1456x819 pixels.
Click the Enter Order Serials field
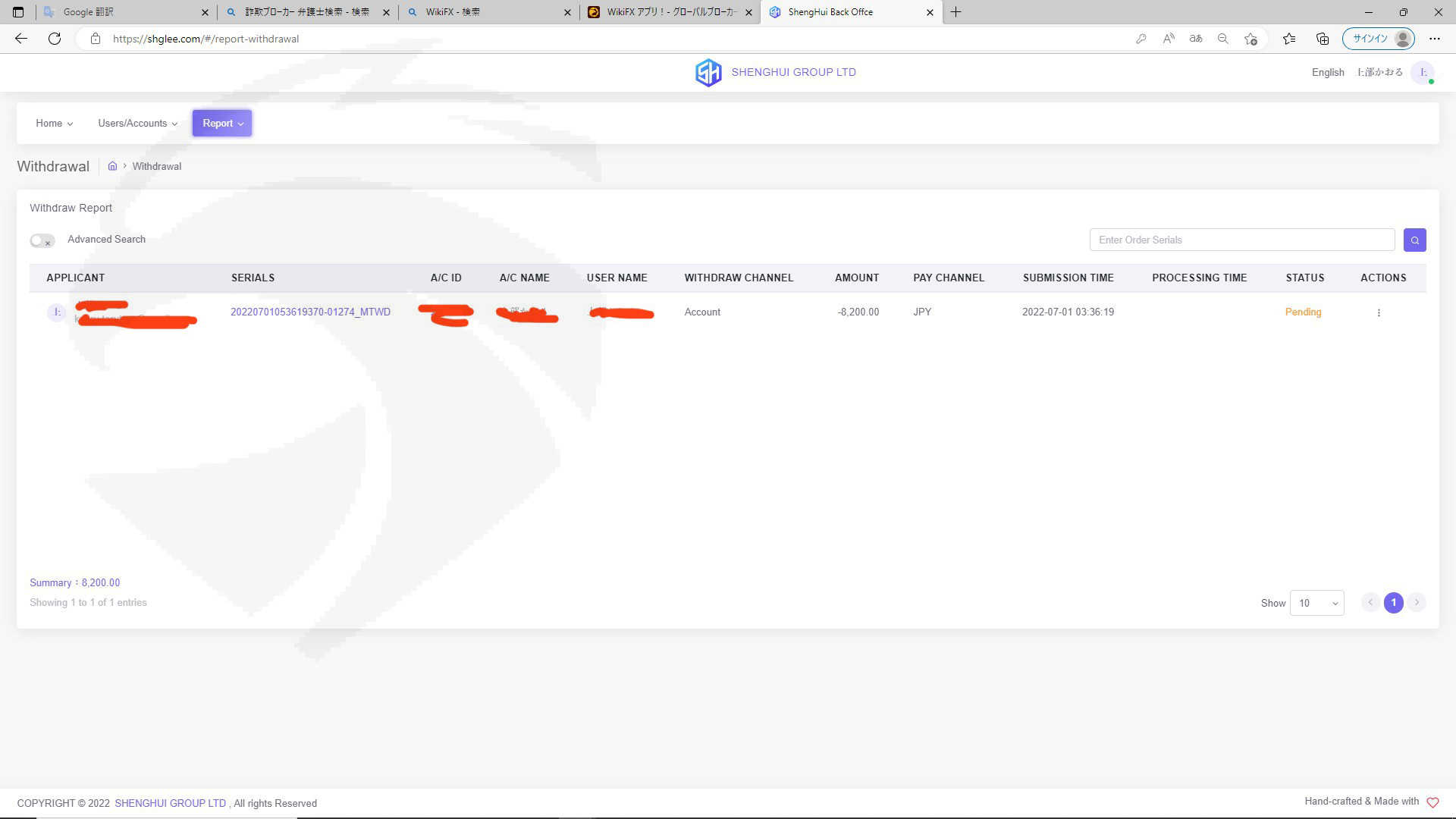(x=1241, y=240)
